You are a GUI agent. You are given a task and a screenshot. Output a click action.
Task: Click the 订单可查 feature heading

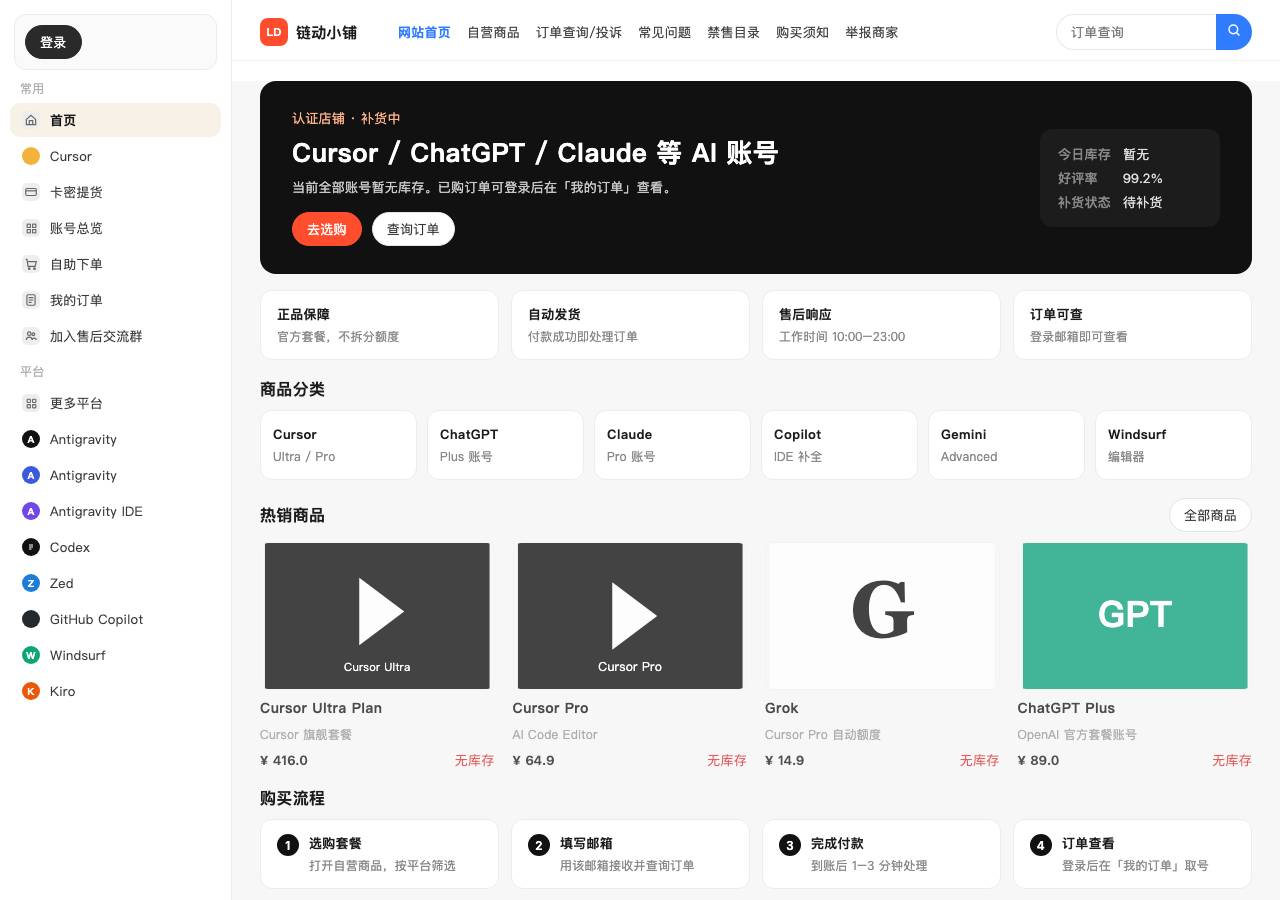(x=1056, y=314)
